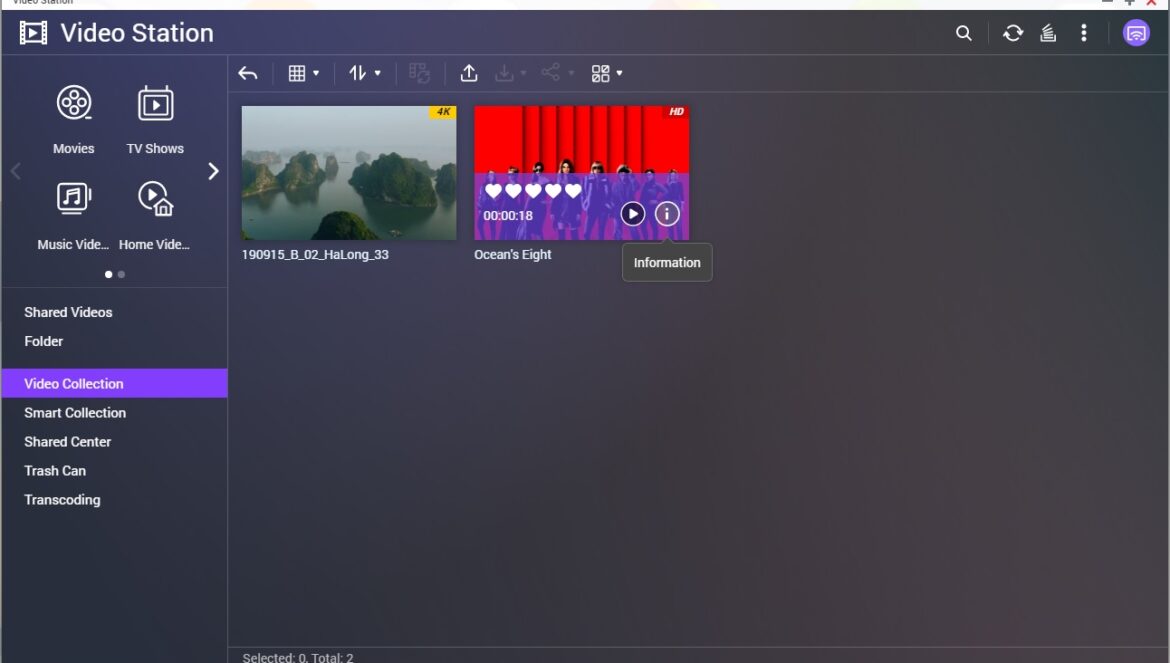Click the Video Station logo icon
The width and height of the screenshot is (1170, 663).
point(33,33)
